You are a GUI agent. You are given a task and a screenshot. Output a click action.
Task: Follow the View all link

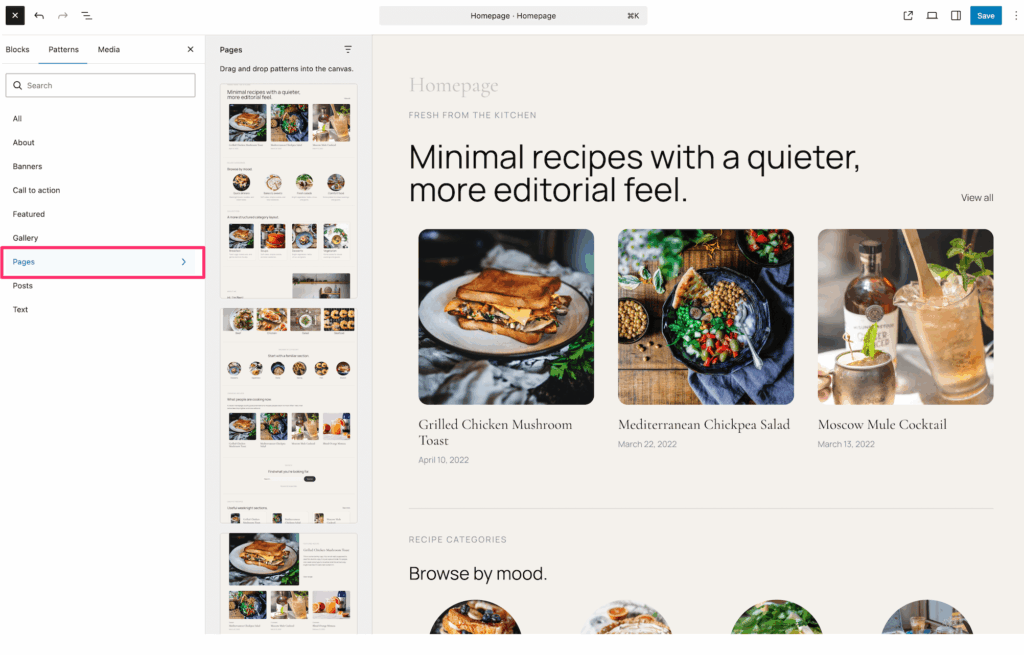tap(977, 198)
